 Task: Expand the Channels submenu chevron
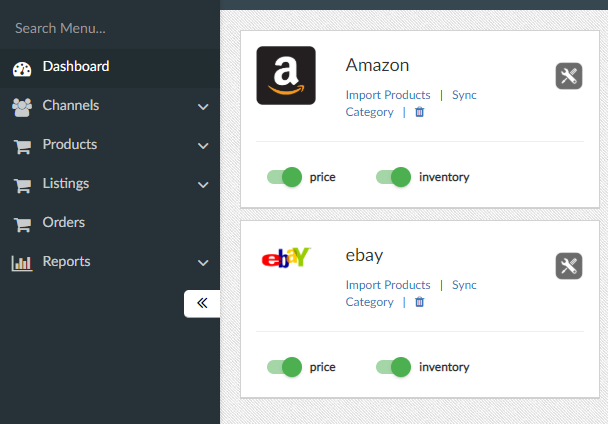[203, 107]
